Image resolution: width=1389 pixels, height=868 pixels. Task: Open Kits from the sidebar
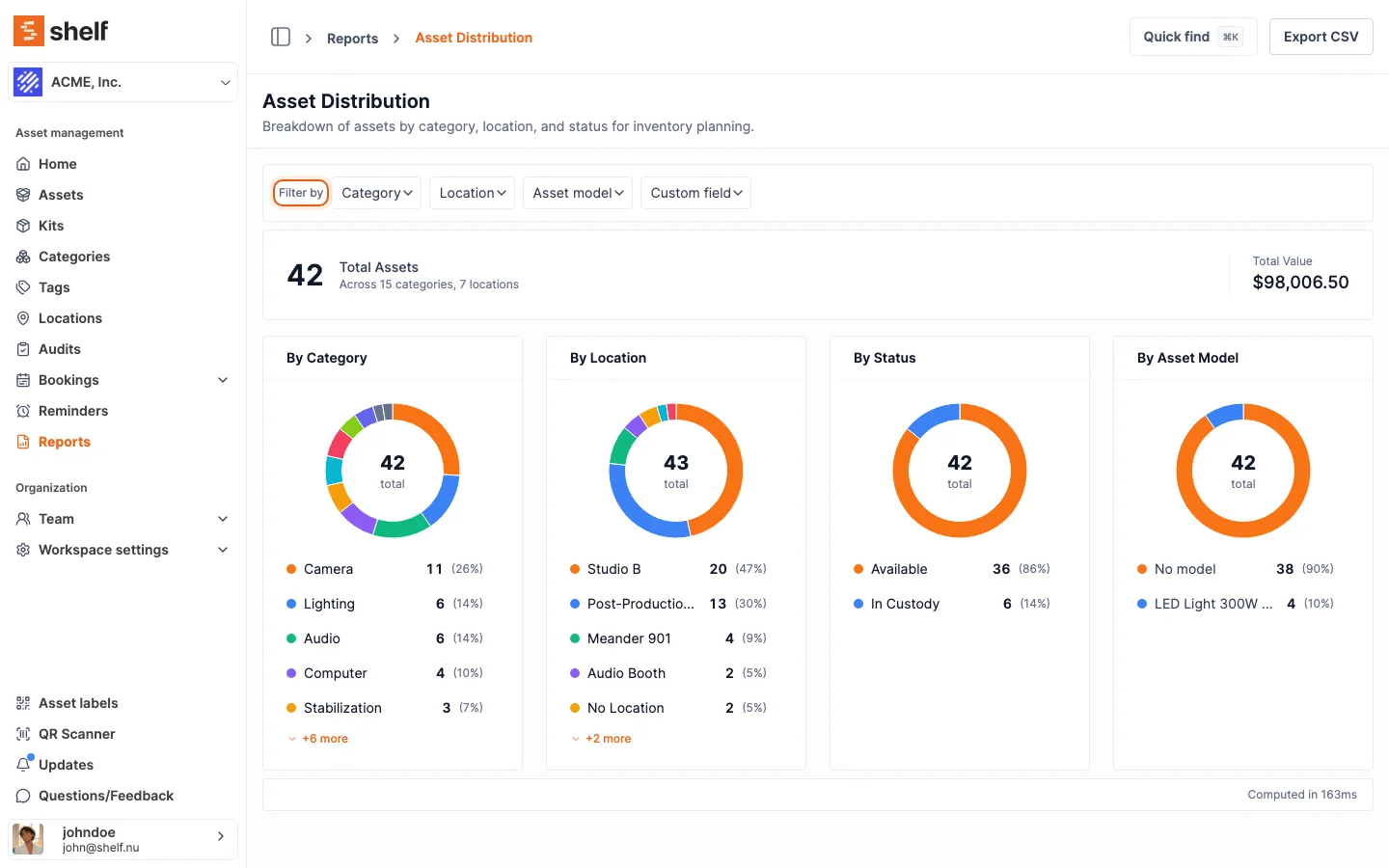coord(123,226)
